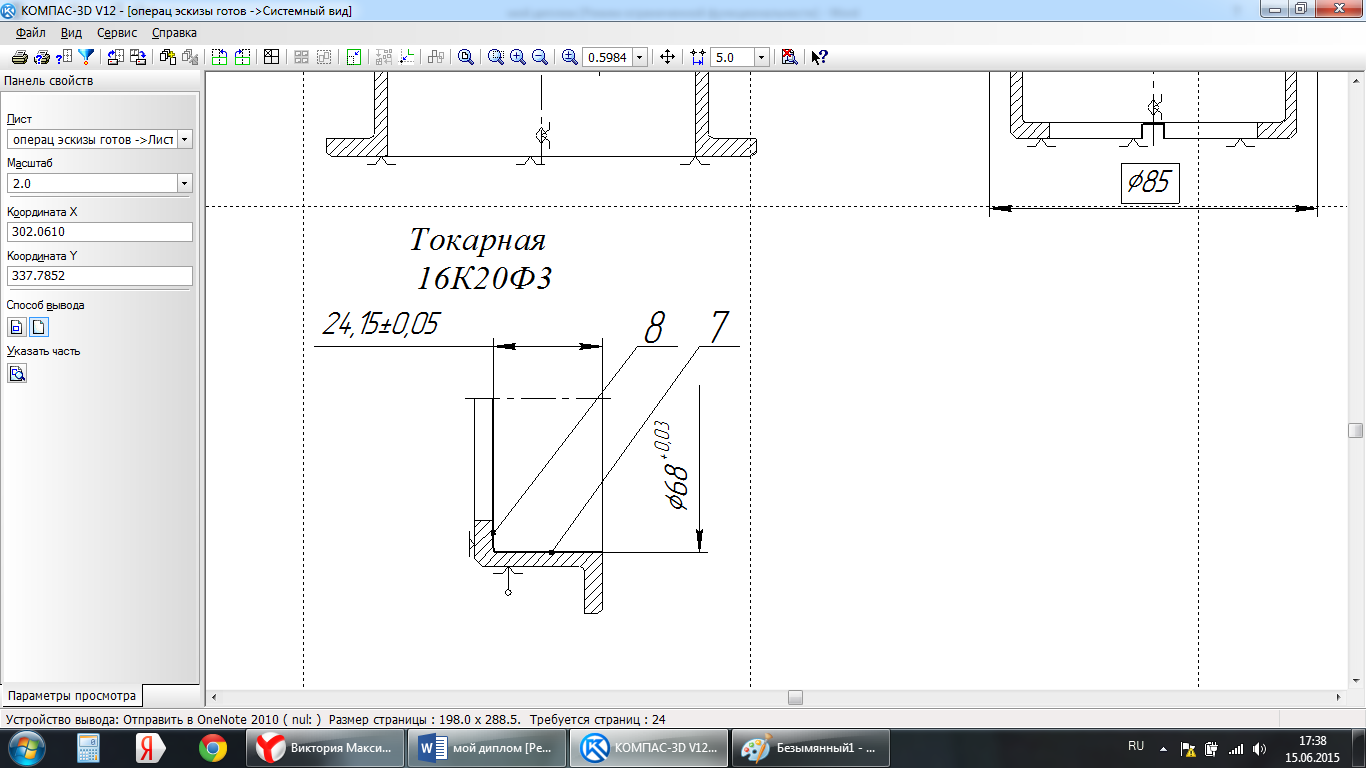Screen dimensions: 1366x768
Task: Click the context help arrow icon
Action: point(820,57)
